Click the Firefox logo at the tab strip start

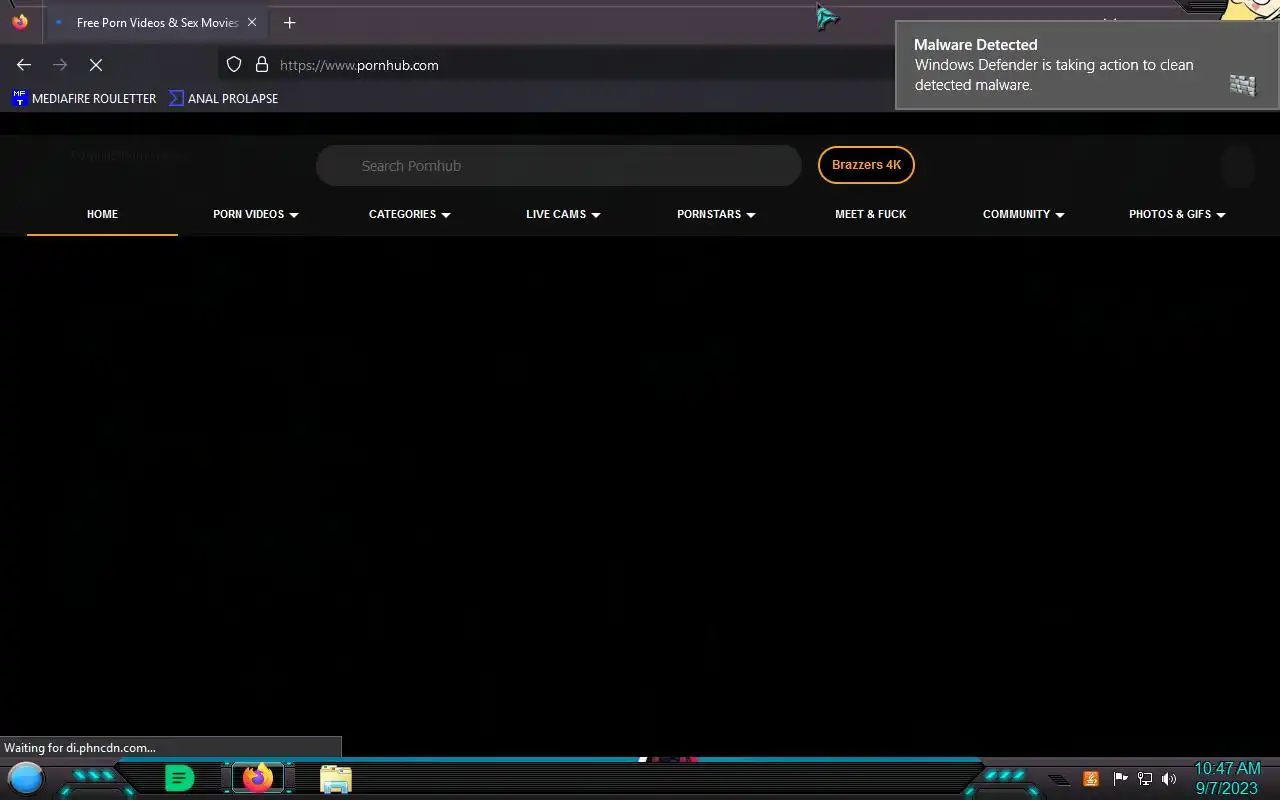tap(20, 21)
